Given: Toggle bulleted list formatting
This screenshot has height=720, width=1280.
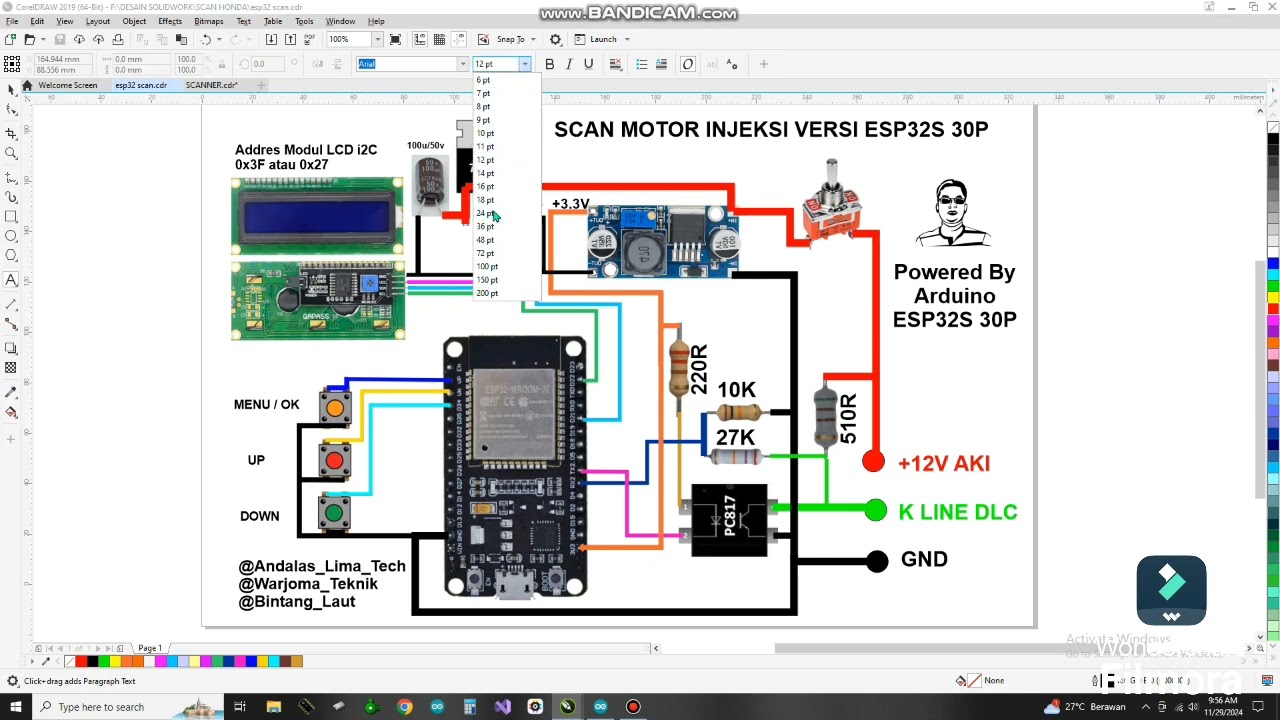Looking at the screenshot, I should click(642, 64).
